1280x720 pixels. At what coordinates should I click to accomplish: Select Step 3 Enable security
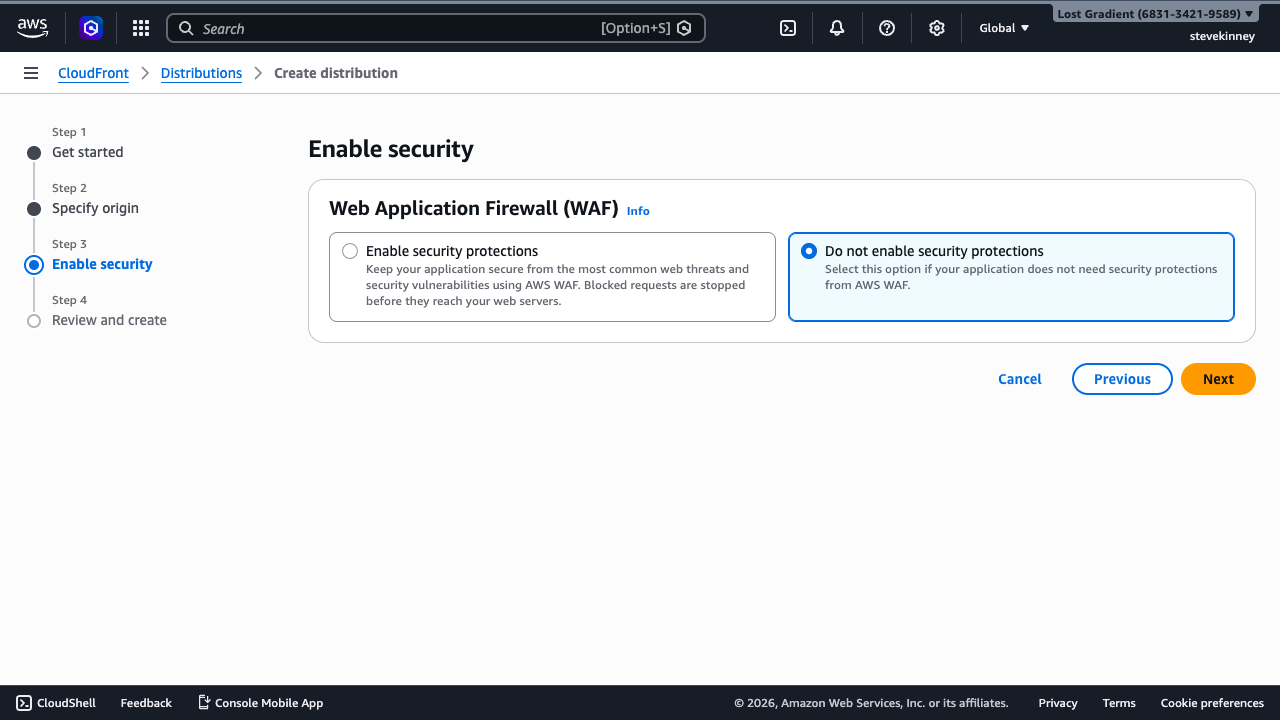pyautogui.click(x=102, y=264)
